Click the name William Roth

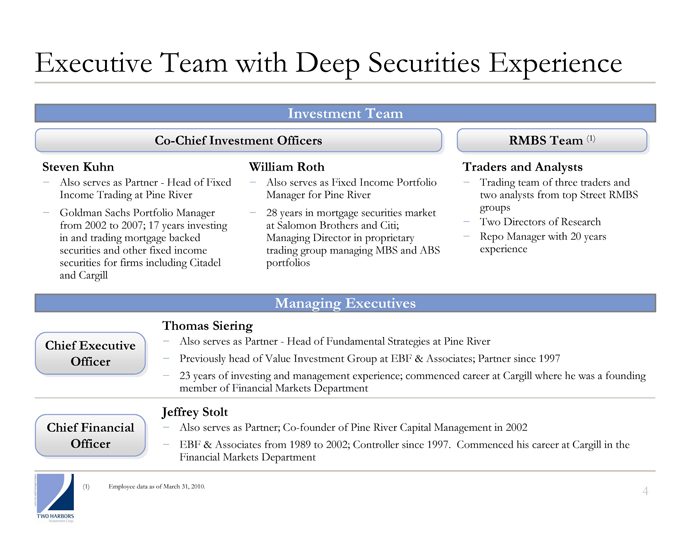point(286,167)
